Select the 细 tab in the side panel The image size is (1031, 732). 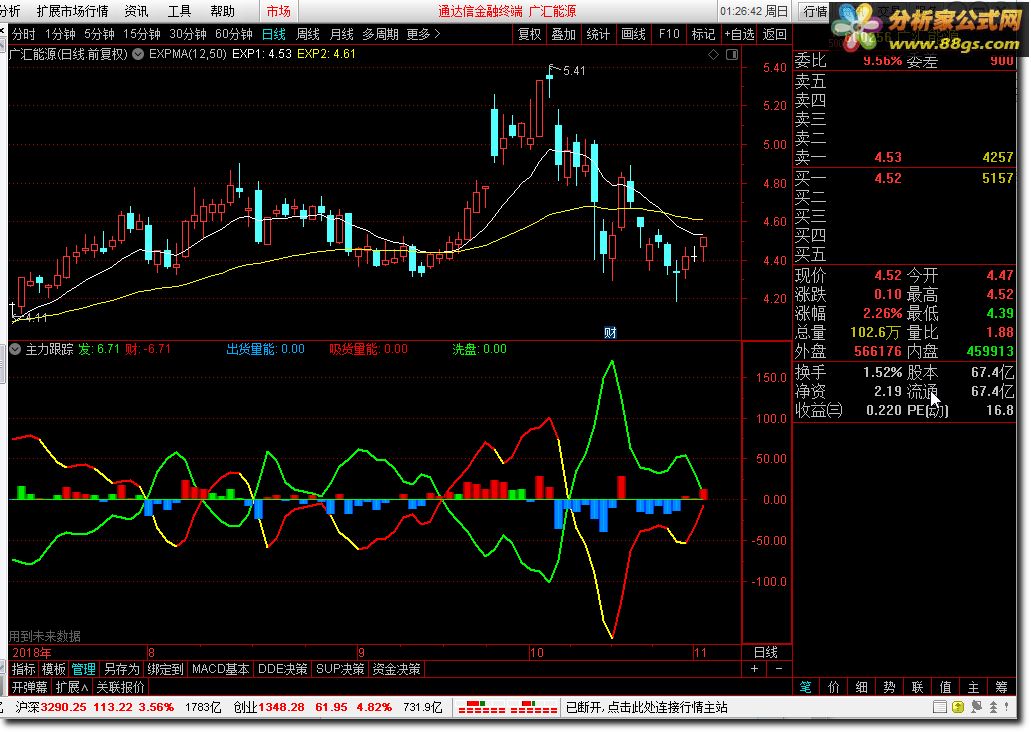[861, 687]
